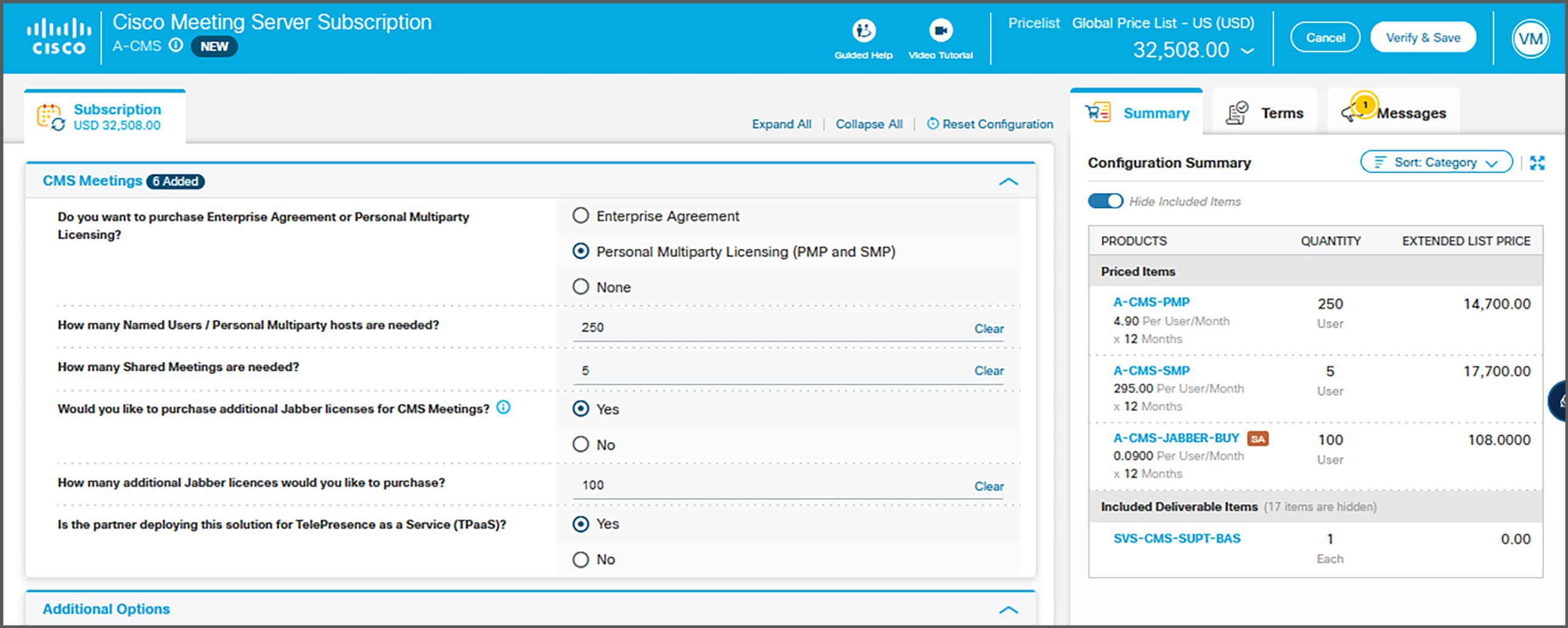Click the 6 Added badge
The image size is (1568, 628).
coord(175,181)
